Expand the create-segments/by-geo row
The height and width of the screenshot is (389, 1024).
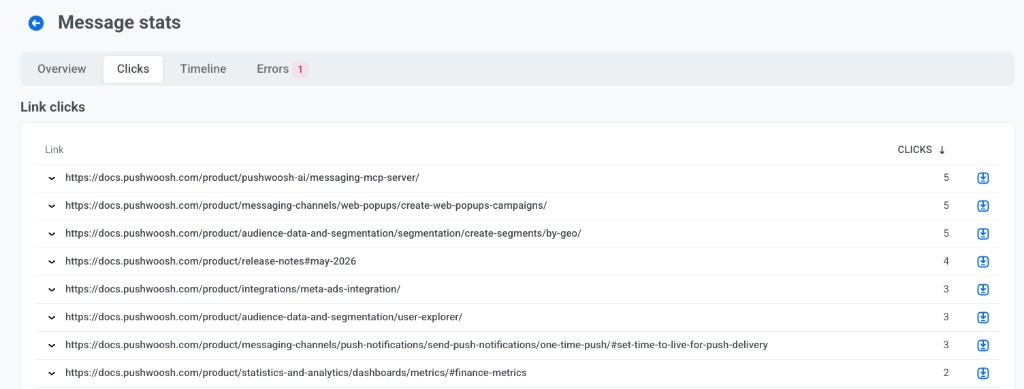(x=52, y=234)
